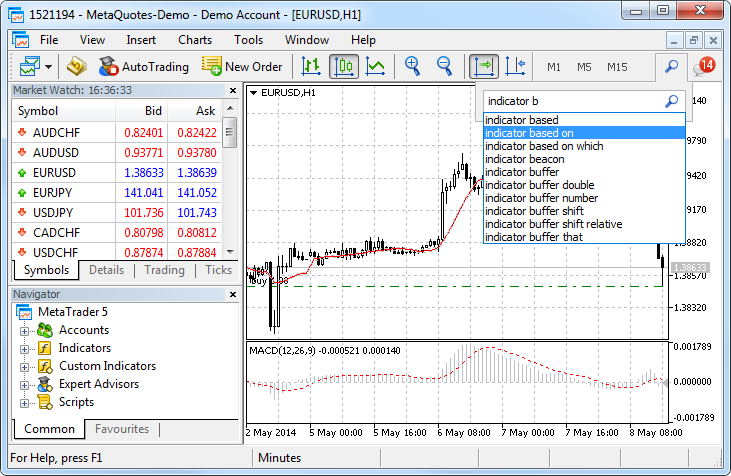Open the Help menu
The image size is (731, 476).
pos(363,40)
